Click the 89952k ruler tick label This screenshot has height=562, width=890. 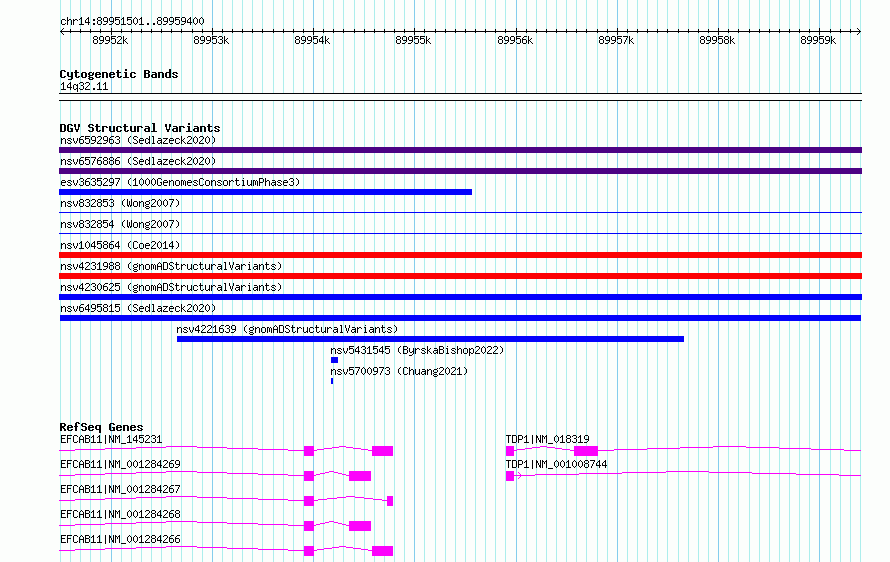pyautogui.click(x=110, y=40)
